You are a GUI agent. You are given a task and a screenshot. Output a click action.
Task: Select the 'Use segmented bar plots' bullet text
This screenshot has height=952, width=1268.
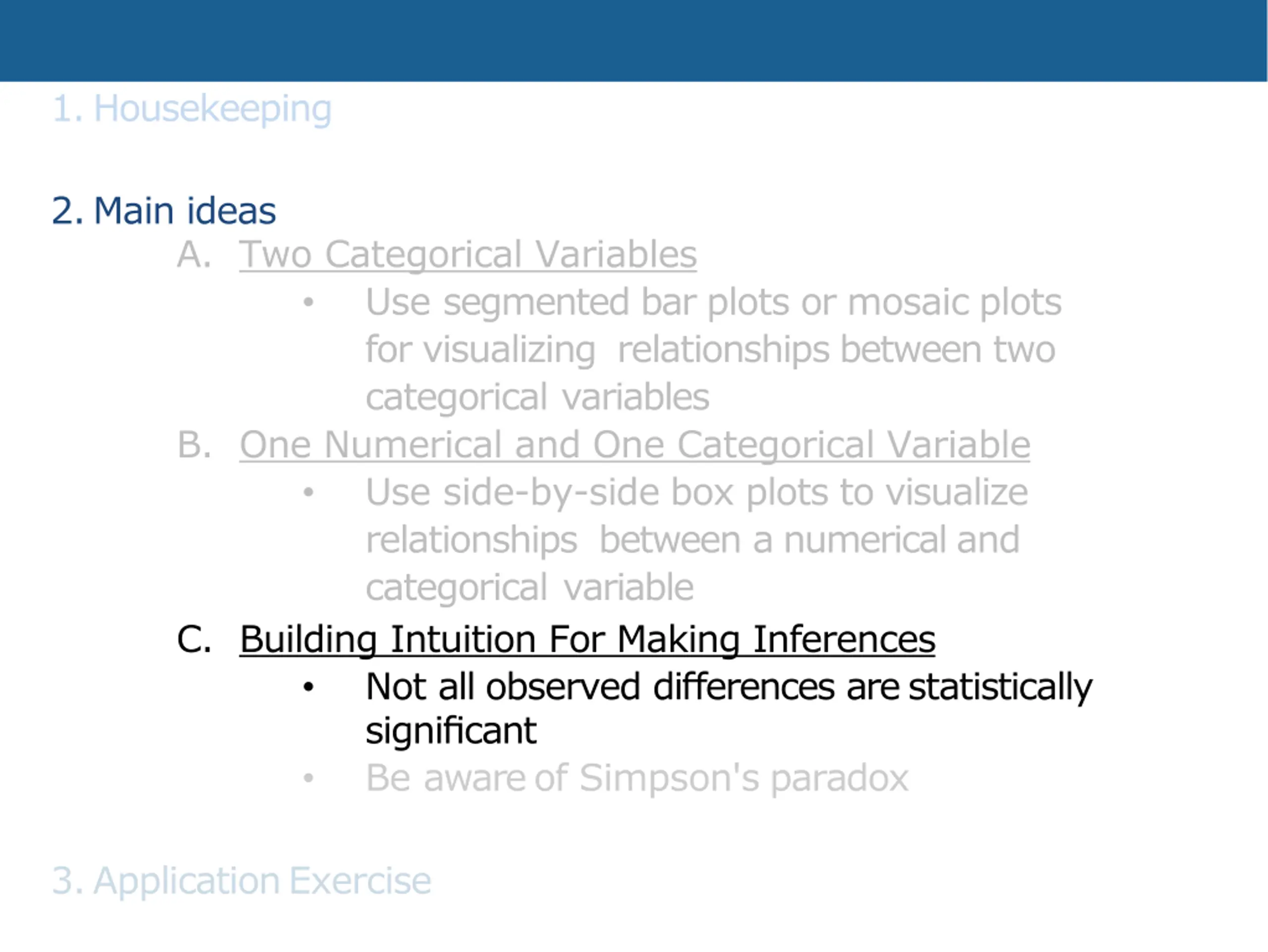click(714, 349)
